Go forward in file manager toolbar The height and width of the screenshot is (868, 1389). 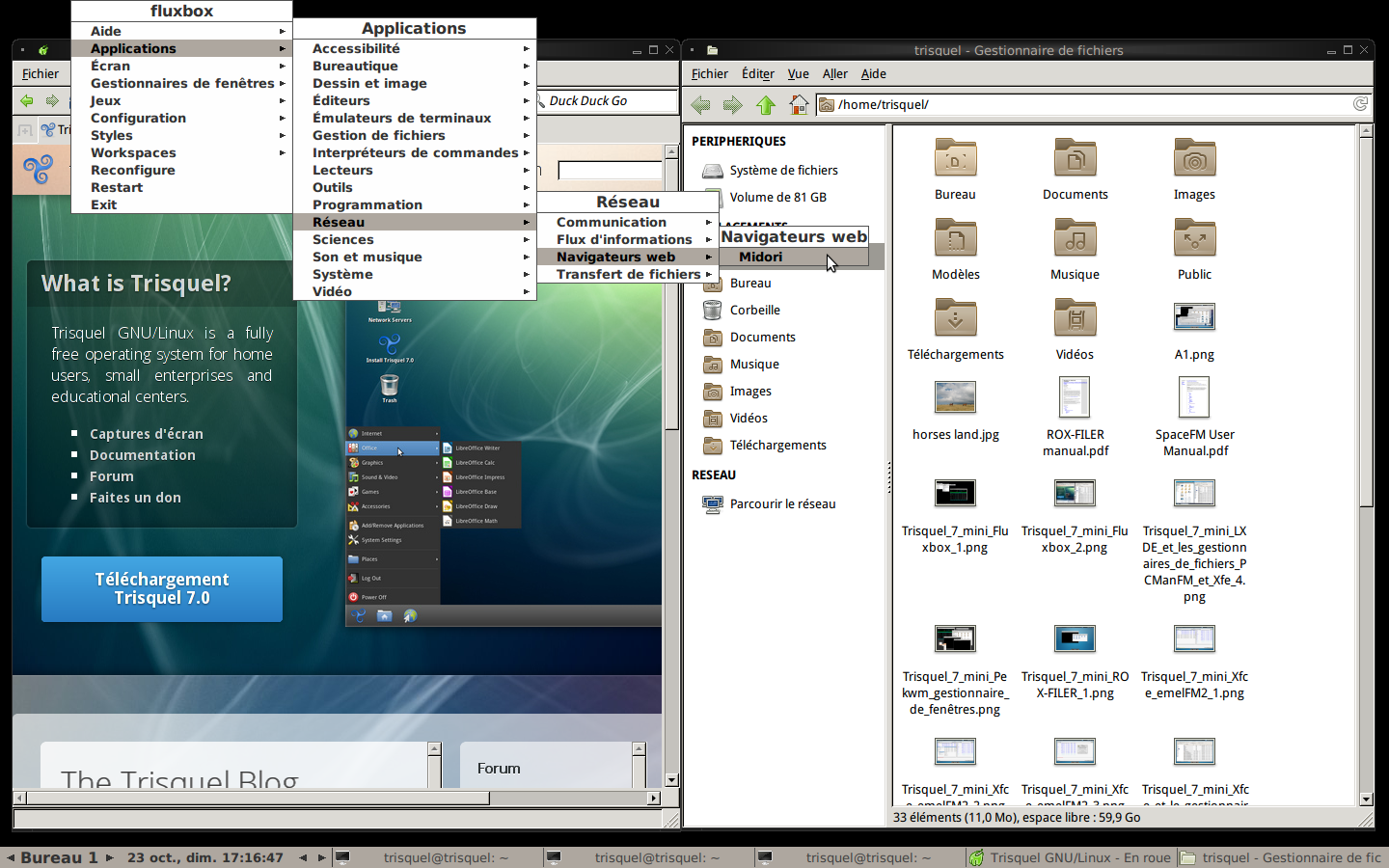pyautogui.click(x=733, y=104)
